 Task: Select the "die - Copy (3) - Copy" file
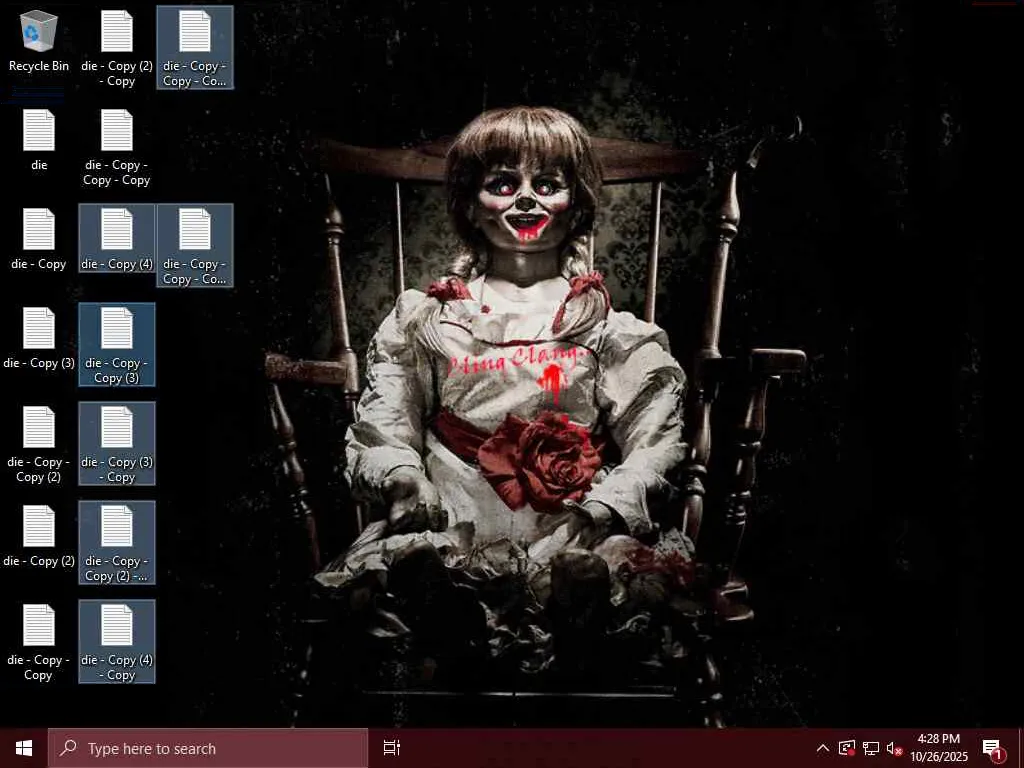(x=117, y=443)
